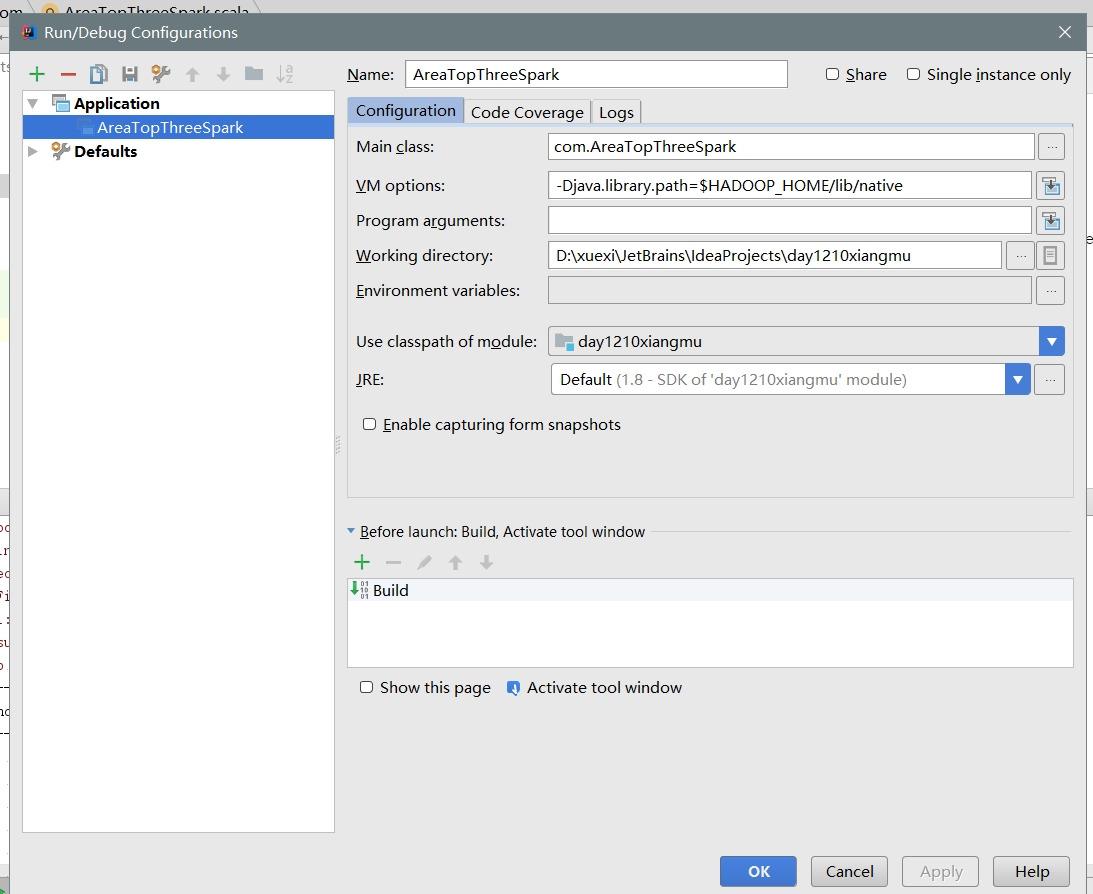Viewport: 1093px width, 894px height.
Task: Click the Program arguments input field
Action: click(x=790, y=220)
